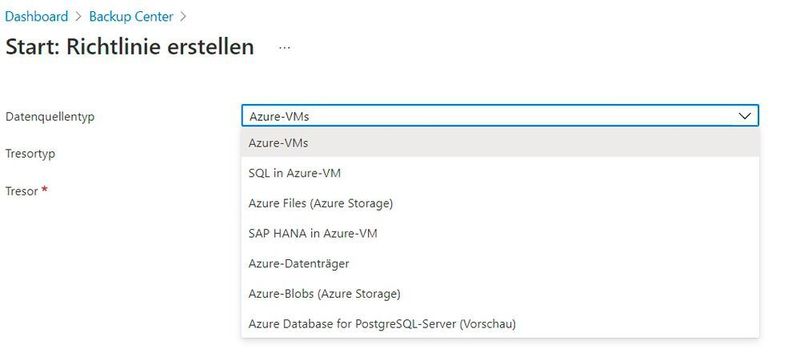Select SQL in Azure-VM option
The height and width of the screenshot is (361, 800).
(500, 173)
